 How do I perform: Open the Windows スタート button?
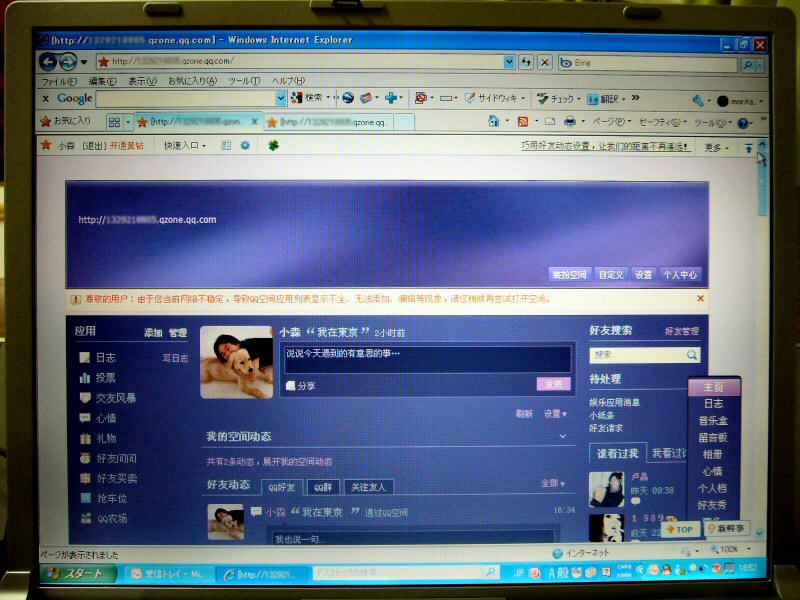pyautogui.click(x=79, y=573)
